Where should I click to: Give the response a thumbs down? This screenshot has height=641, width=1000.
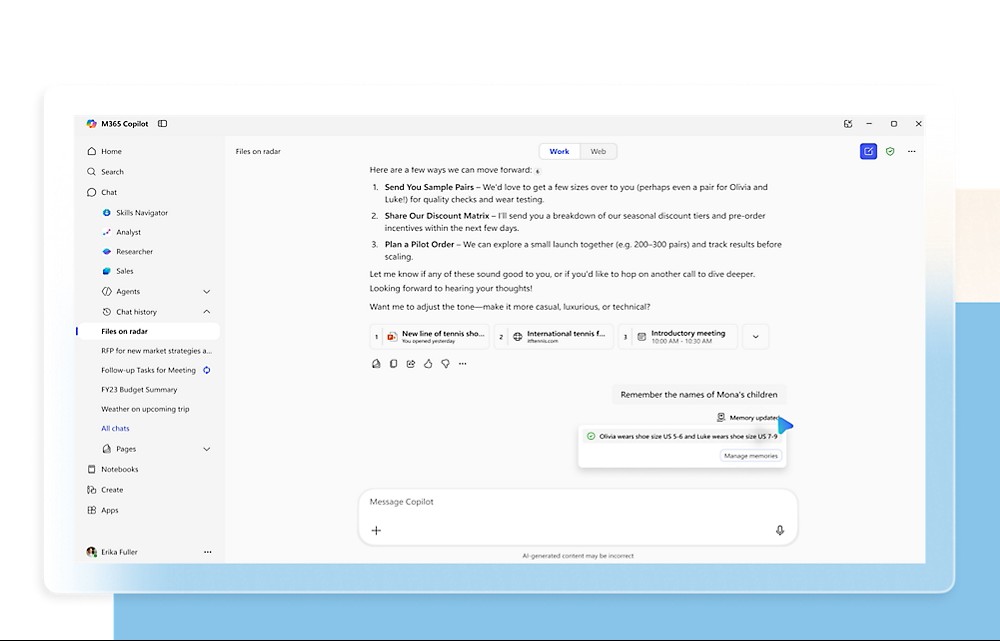tap(445, 364)
